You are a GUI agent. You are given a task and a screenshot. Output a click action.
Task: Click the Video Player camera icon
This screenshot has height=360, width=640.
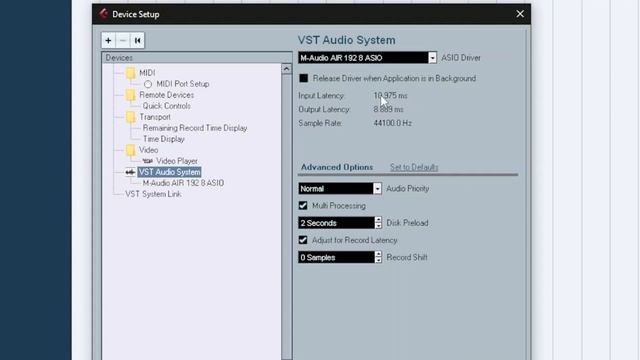pyautogui.click(x=147, y=161)
